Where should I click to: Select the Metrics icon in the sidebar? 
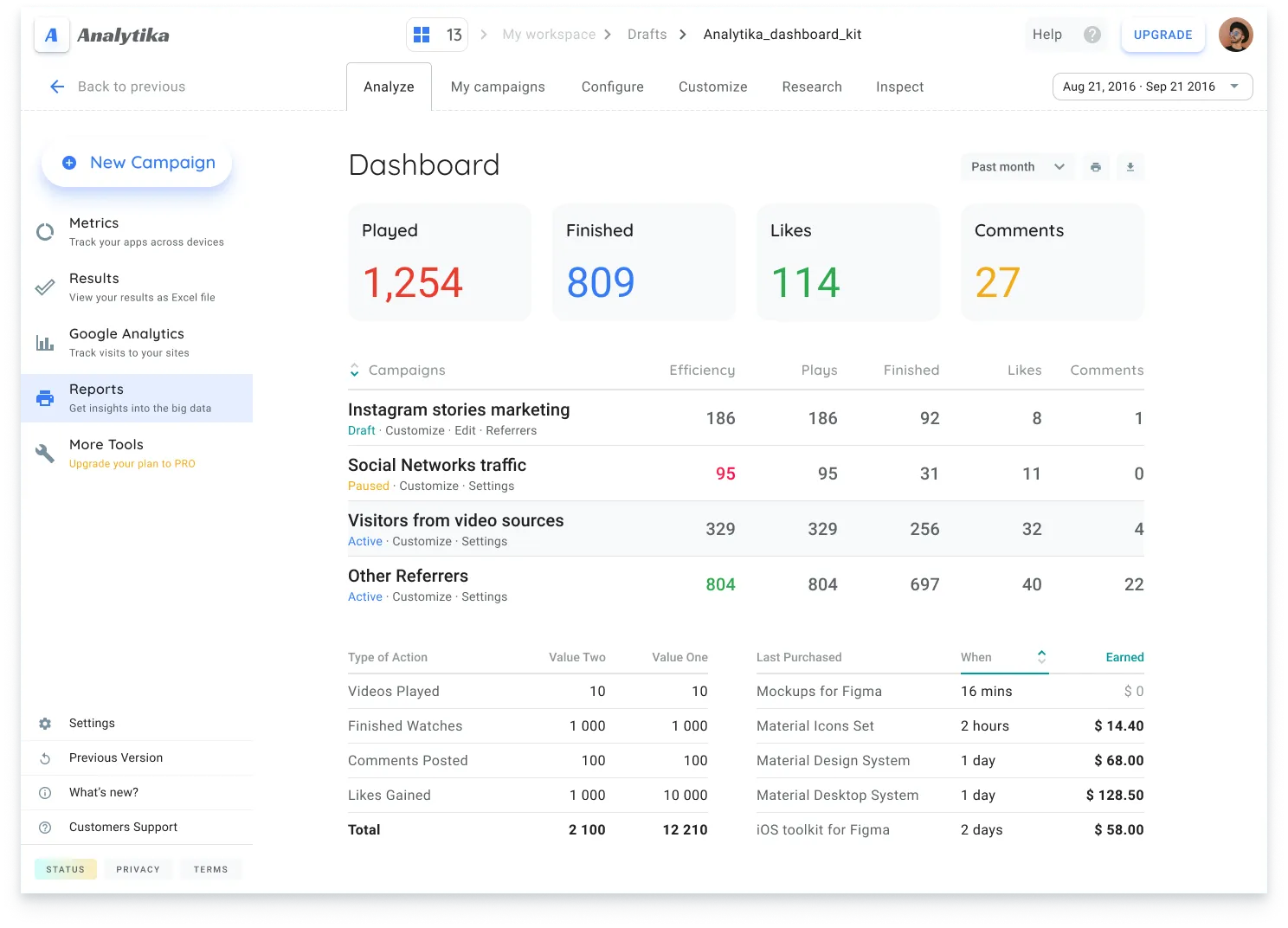(45, 231)
